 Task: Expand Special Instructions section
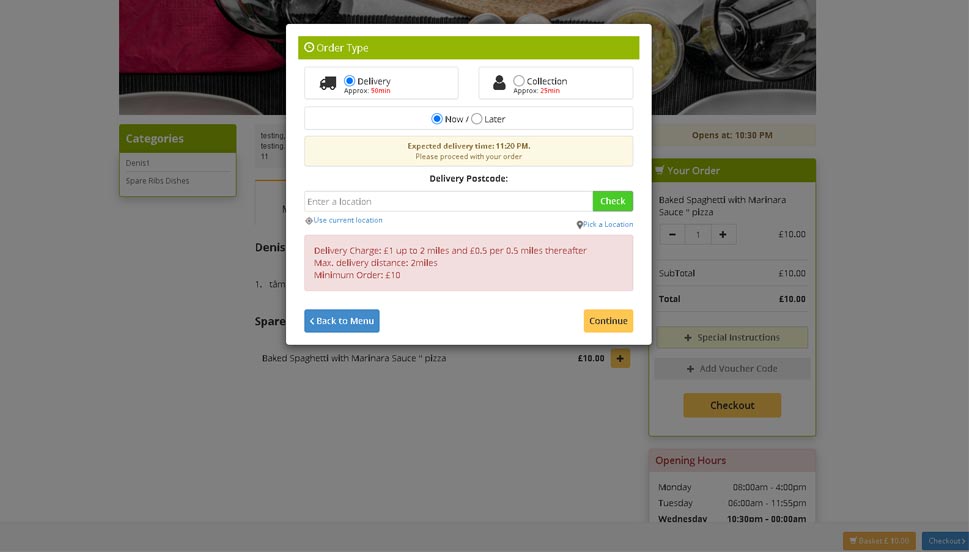pyautogui.click(x=732, y=338)
